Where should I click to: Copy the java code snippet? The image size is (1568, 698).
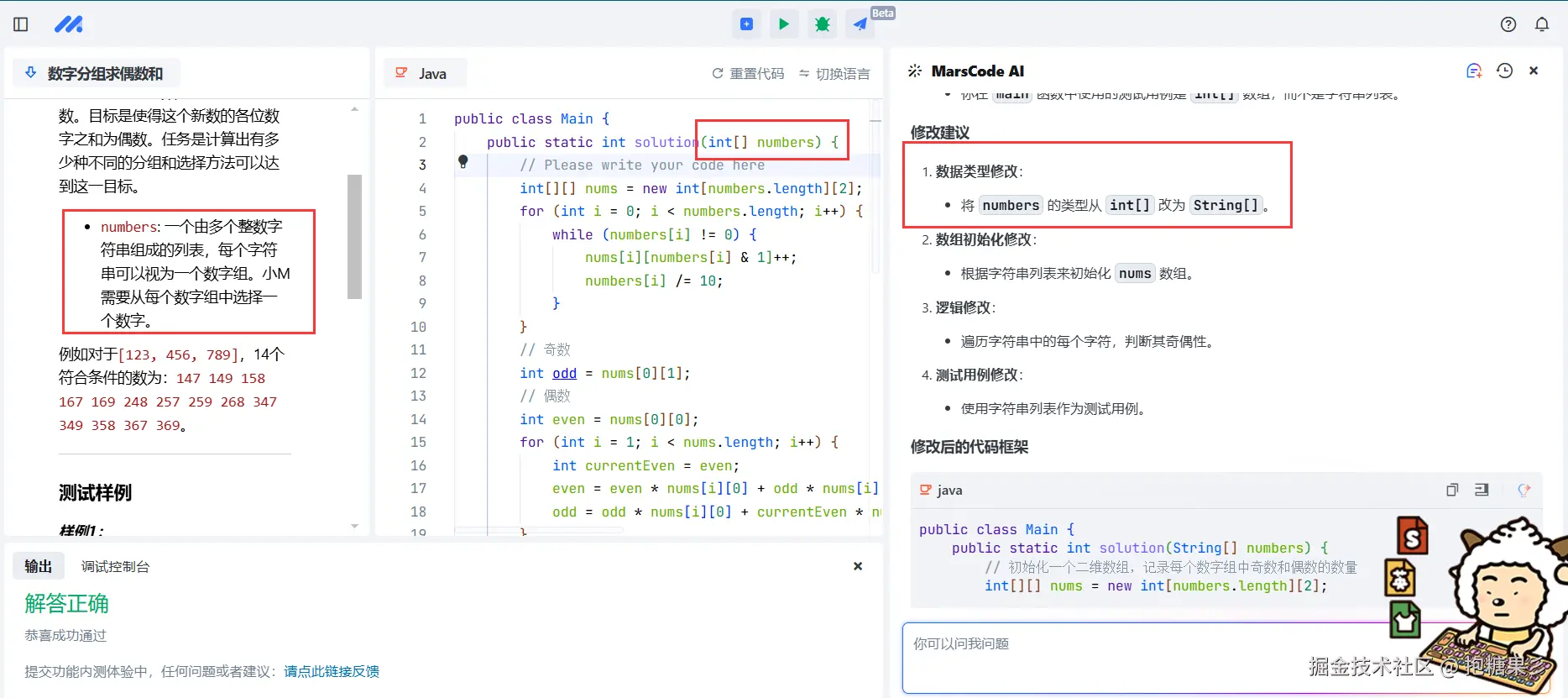1452,490
